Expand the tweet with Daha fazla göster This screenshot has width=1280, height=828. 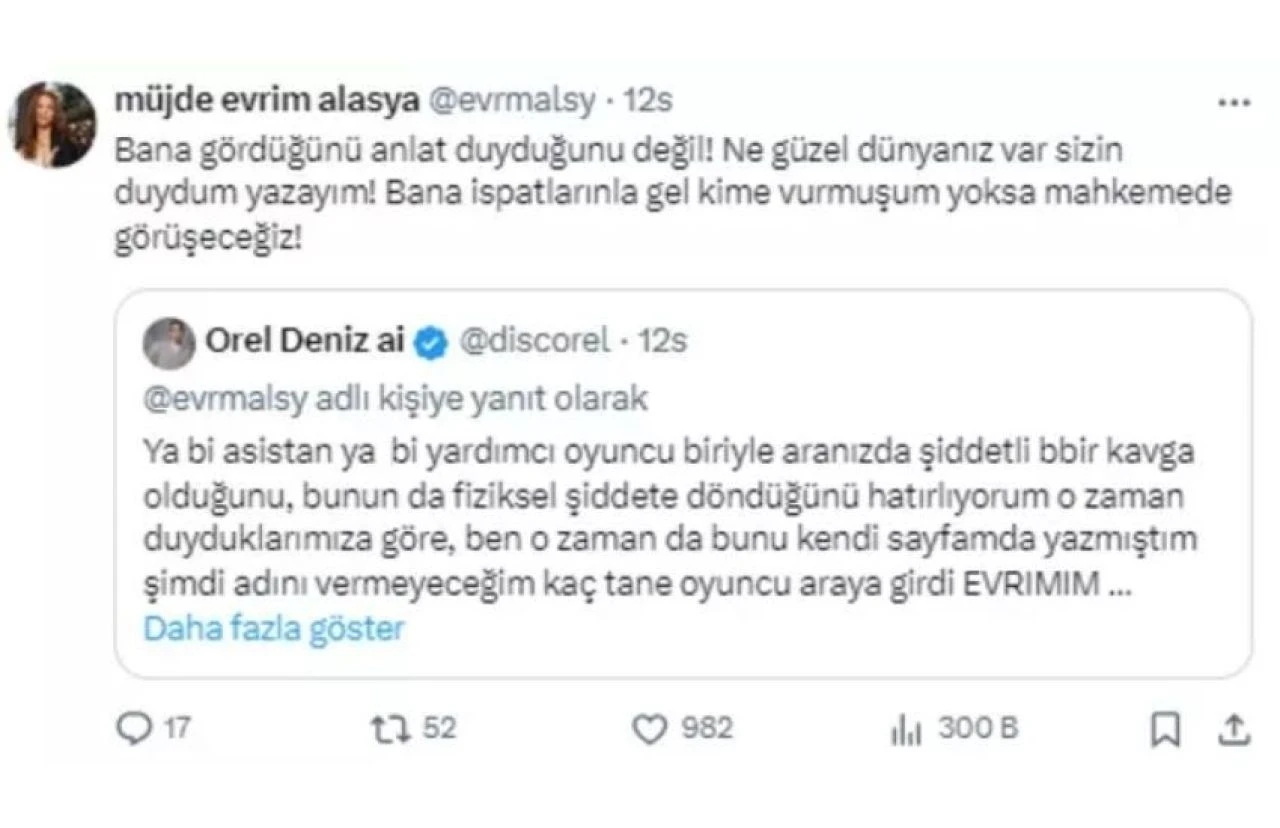pos(273,628)
